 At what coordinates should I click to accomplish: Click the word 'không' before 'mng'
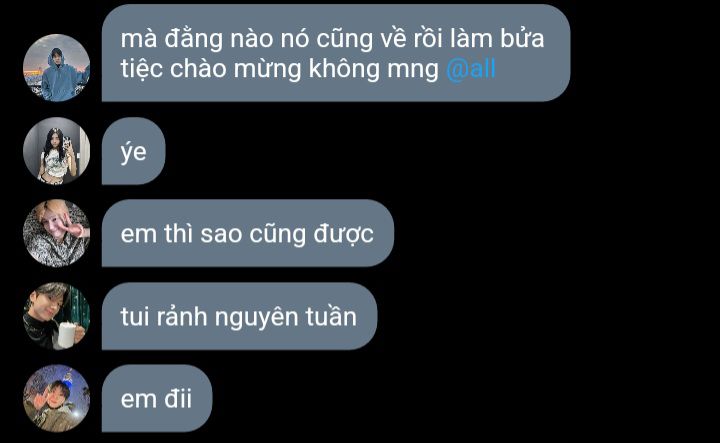345,69
